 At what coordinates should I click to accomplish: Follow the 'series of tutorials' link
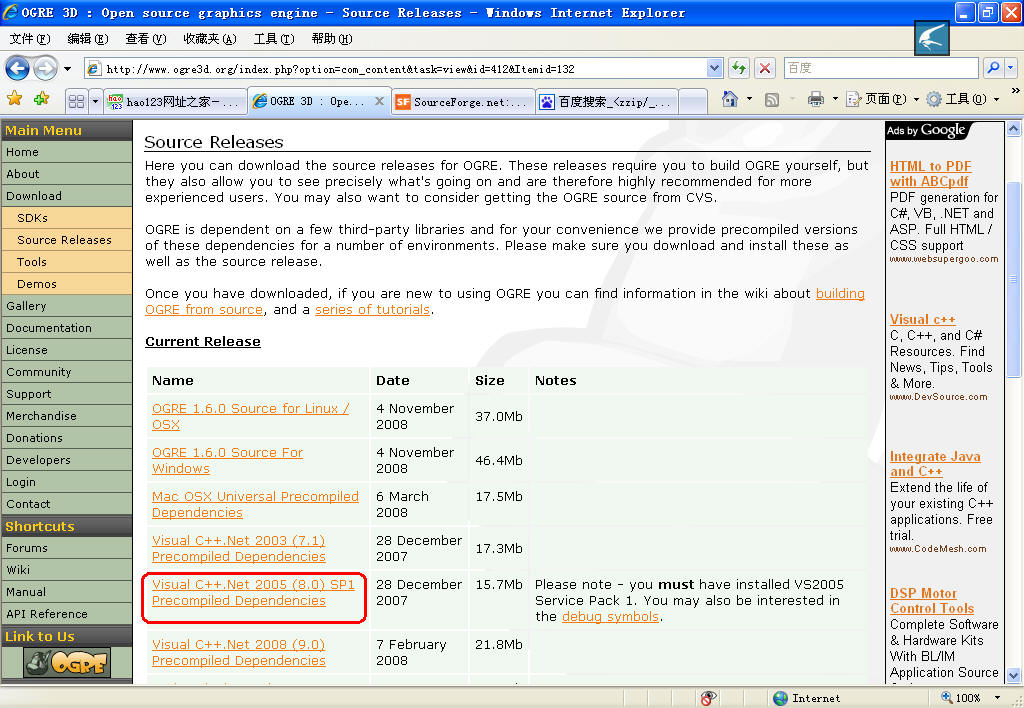(x=372, y=310)
